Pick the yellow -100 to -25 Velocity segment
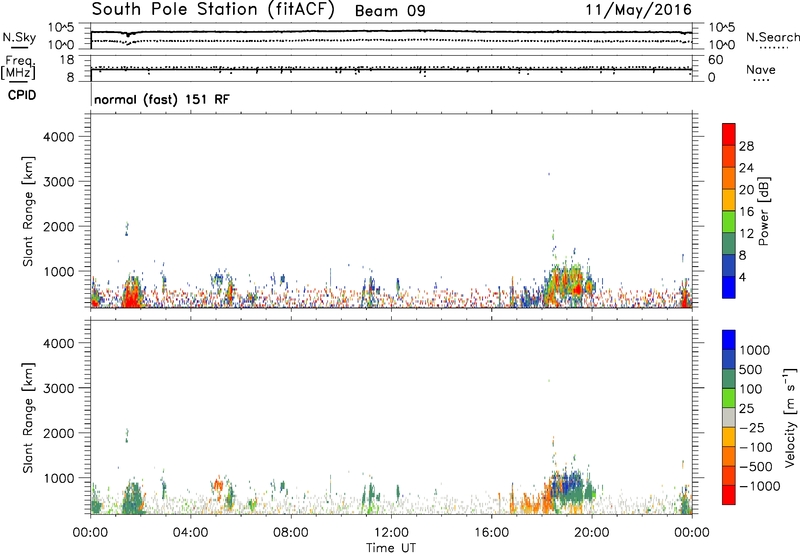 729,437
